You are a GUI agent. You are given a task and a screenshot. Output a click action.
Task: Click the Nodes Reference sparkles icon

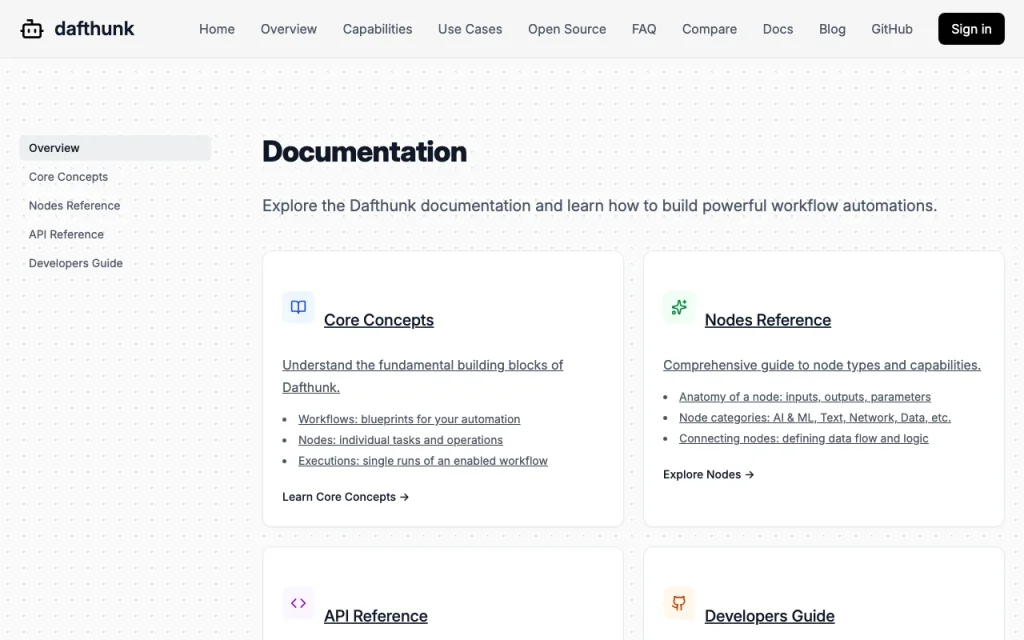679,307
